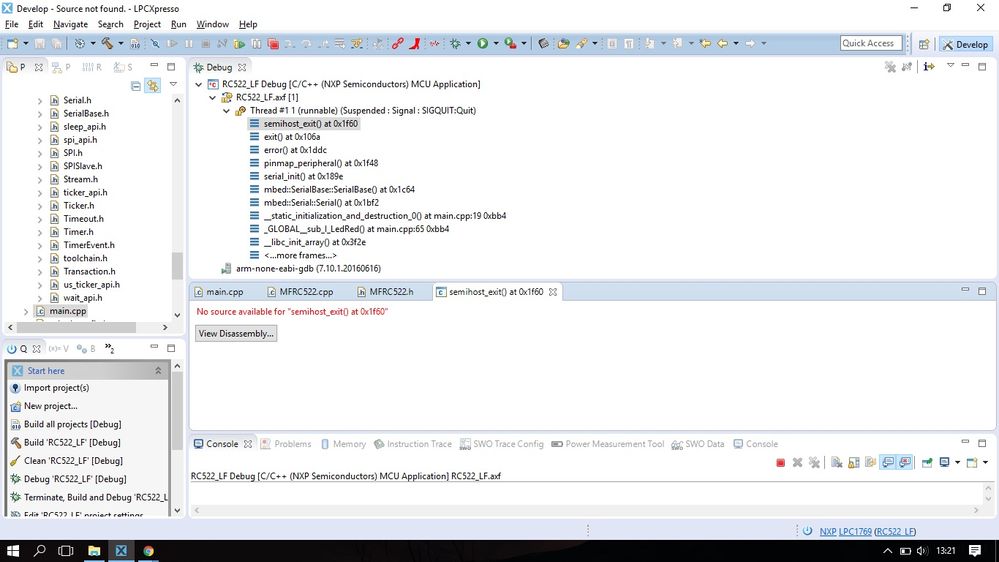999x562 pixels.
Task: Click the Scroll Lock console icon
Action: coord(854,463)
